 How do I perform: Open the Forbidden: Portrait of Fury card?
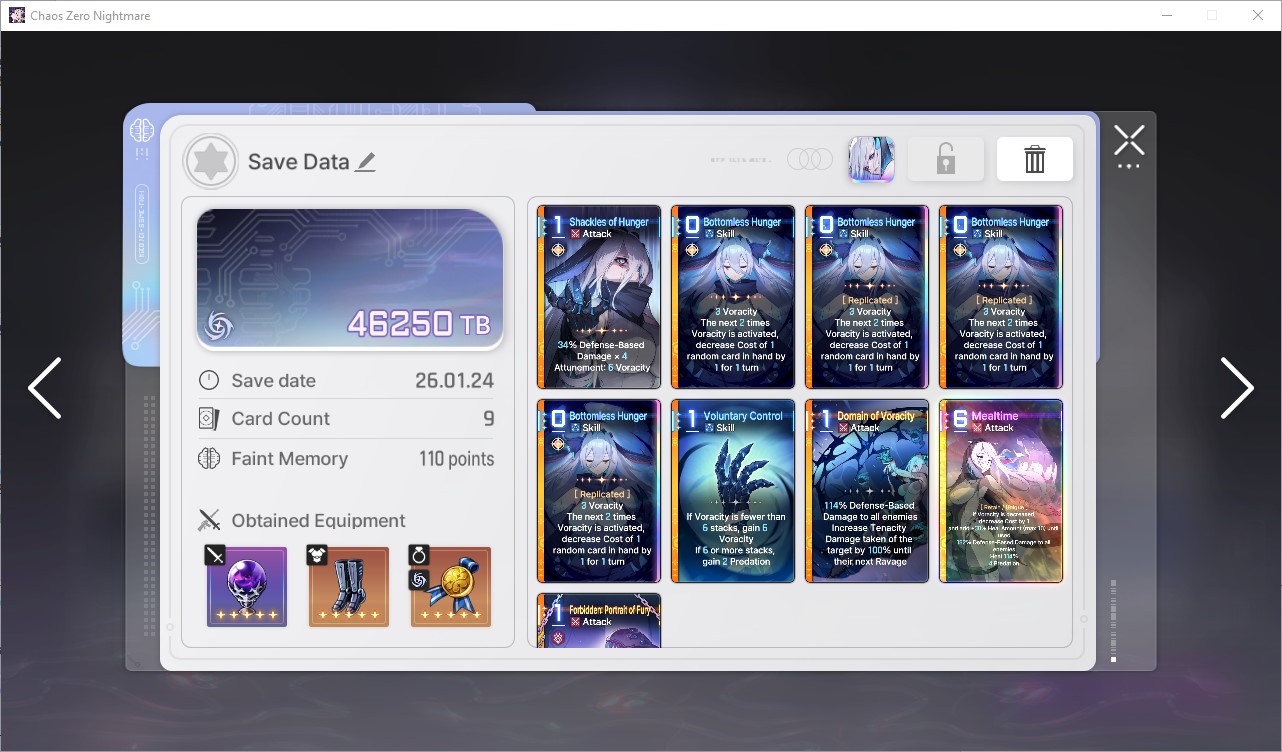[x=599, y=620]
